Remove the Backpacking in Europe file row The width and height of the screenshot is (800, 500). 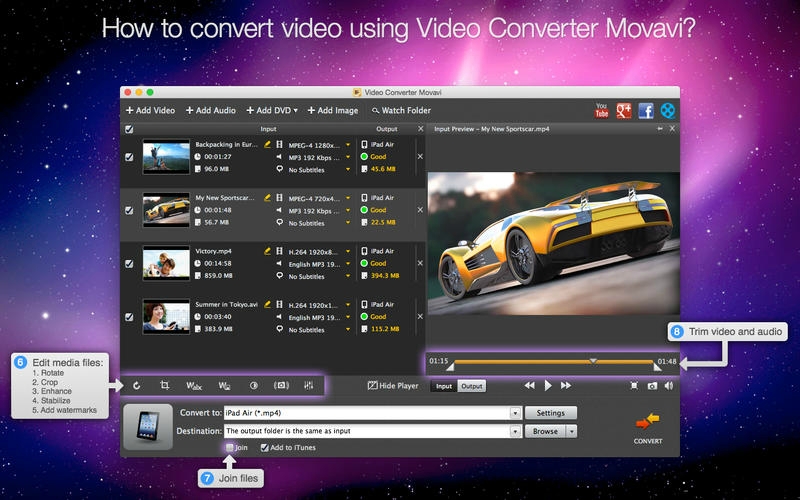pos(420,157)
